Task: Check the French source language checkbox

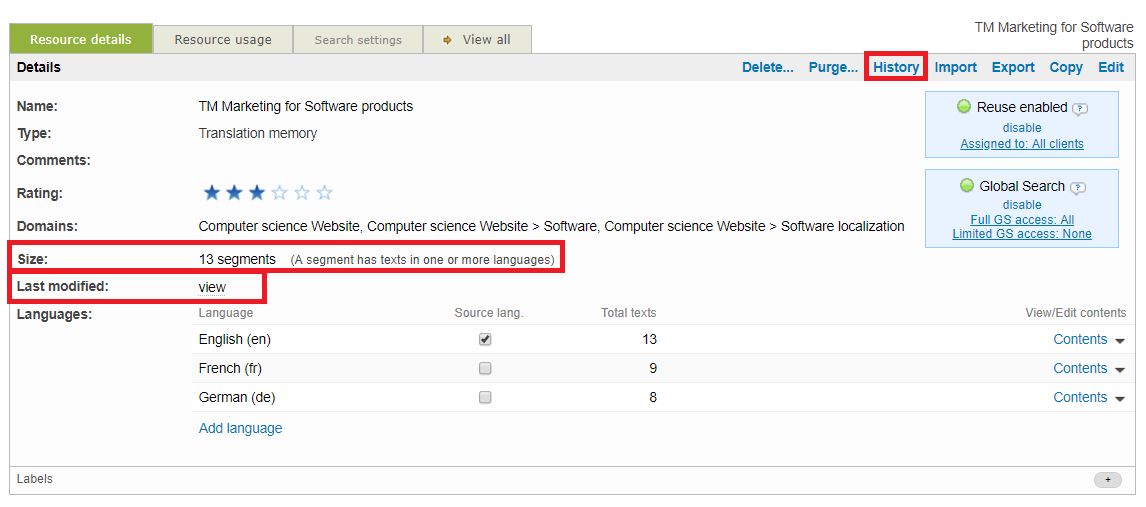Action: 485,369
